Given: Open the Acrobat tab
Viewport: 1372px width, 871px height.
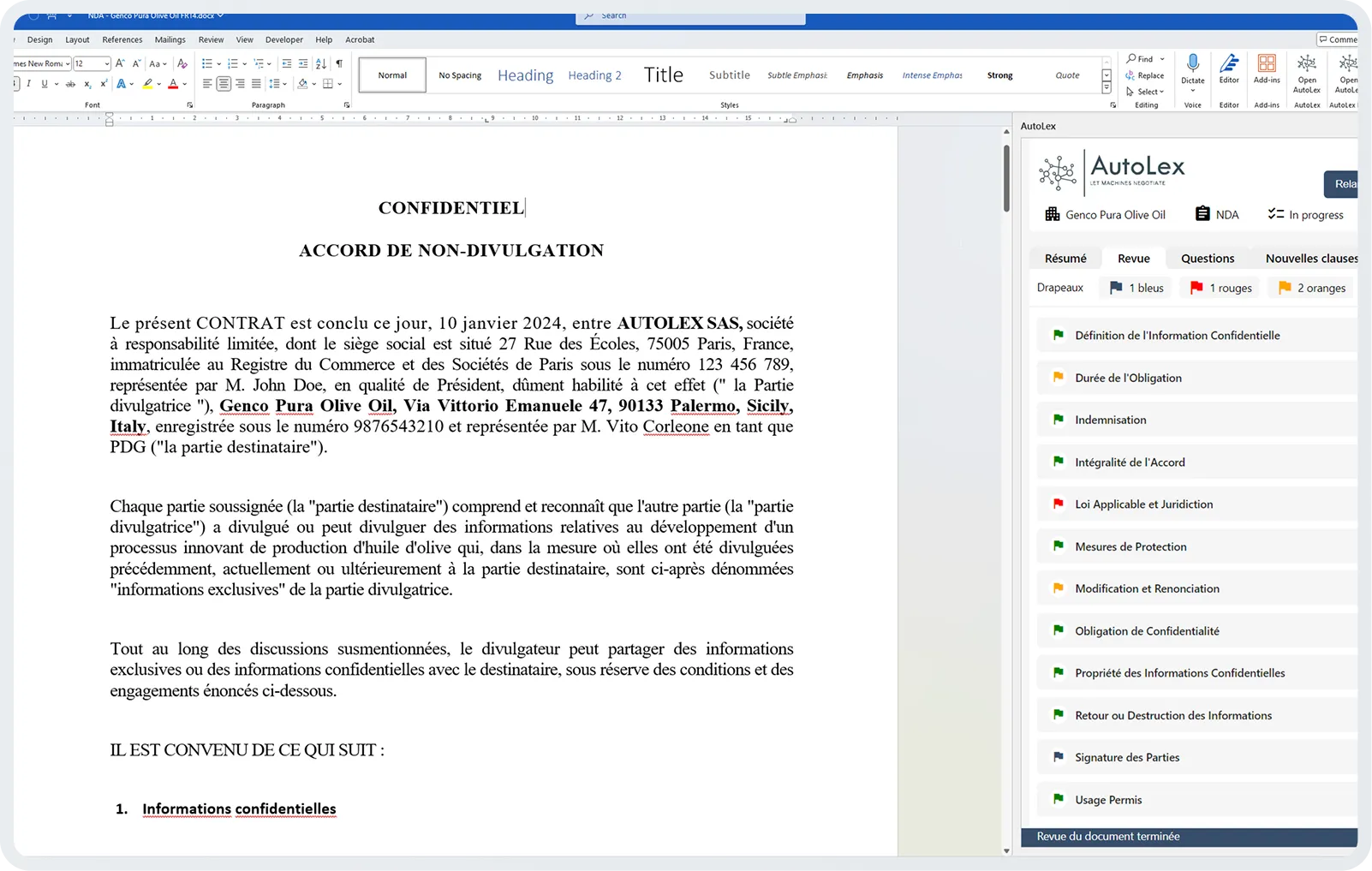Looking at the screenshot, I should [360, 39].
